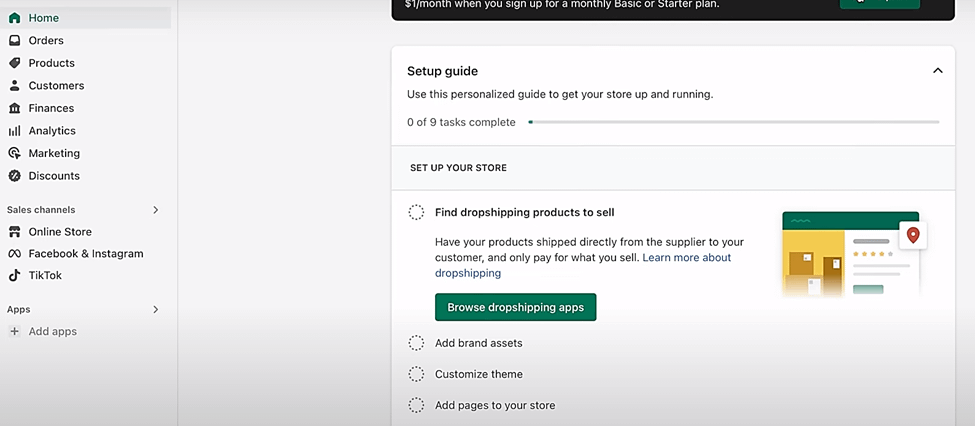This screenshot has width=975, height=426.
Task: Collapse the Setup guide panel
Action: [937, 71]
